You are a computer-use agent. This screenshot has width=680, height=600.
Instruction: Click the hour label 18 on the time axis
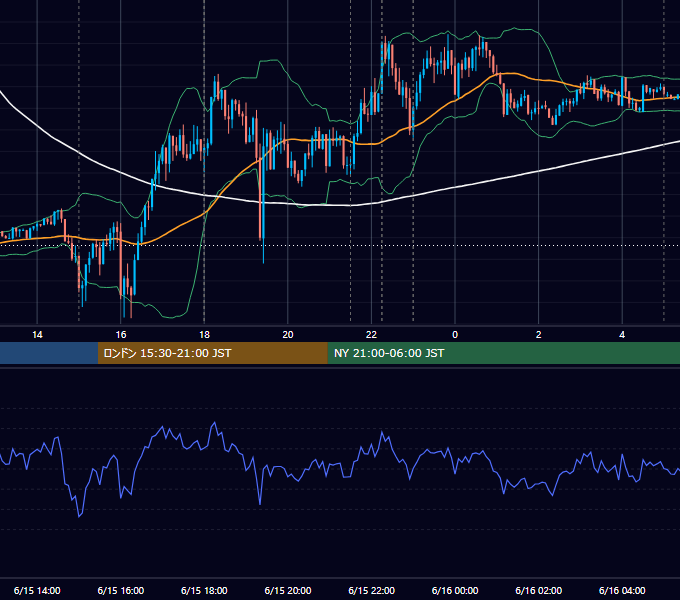click(204, 335)
